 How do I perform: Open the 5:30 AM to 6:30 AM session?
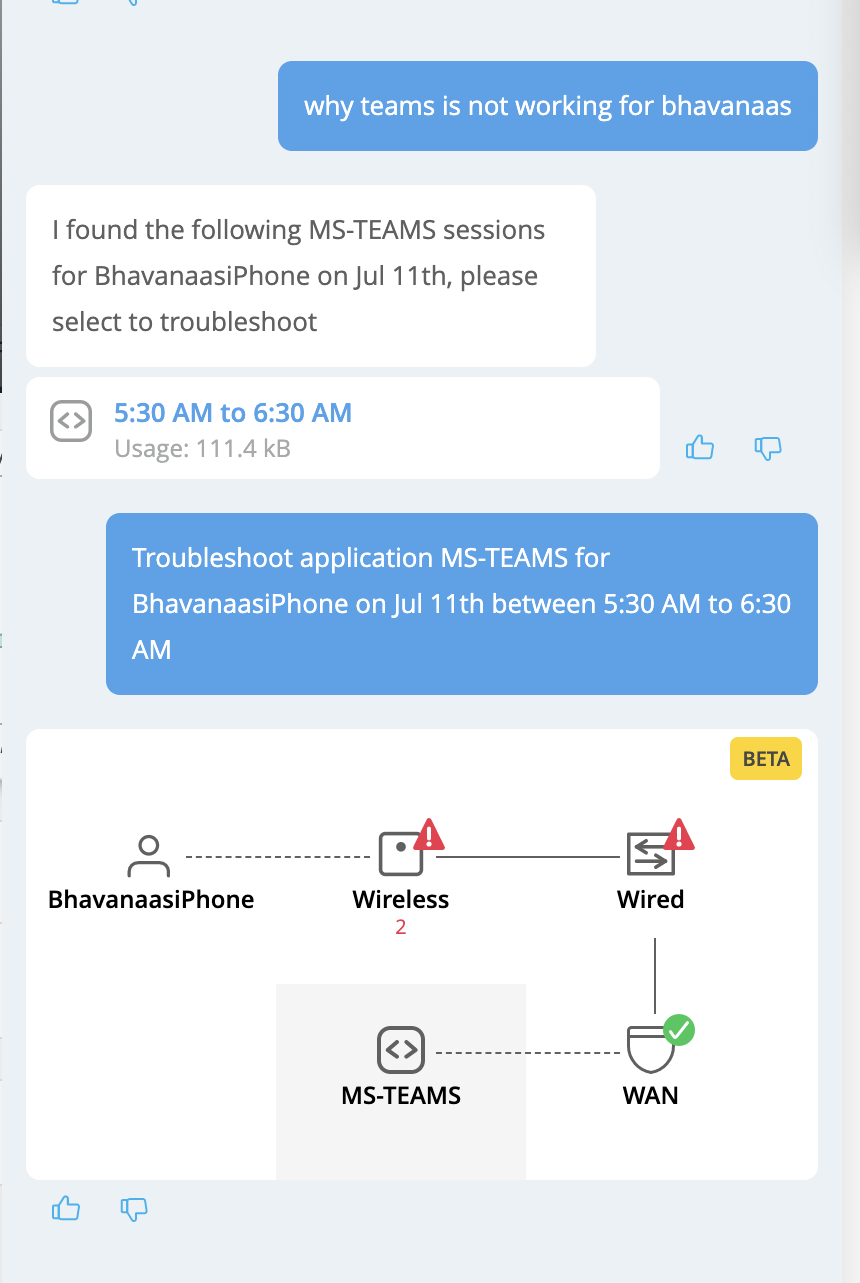(x=233, y=413)
